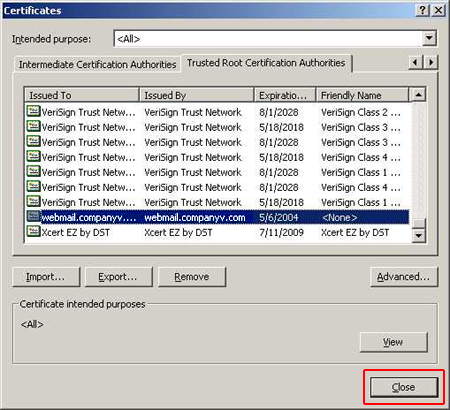The image size is (450, 410).
Task: Select the webmail.companyv.com certificate entry
Action: (217, 217)
